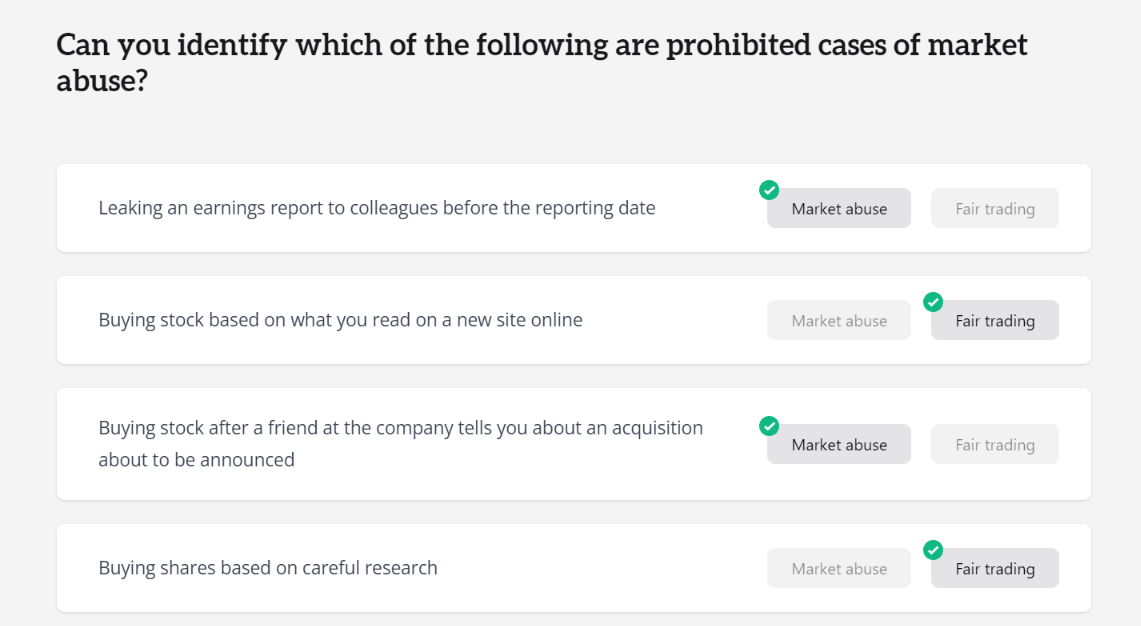Click green checkmark on earnings report row

click(769, 190)
